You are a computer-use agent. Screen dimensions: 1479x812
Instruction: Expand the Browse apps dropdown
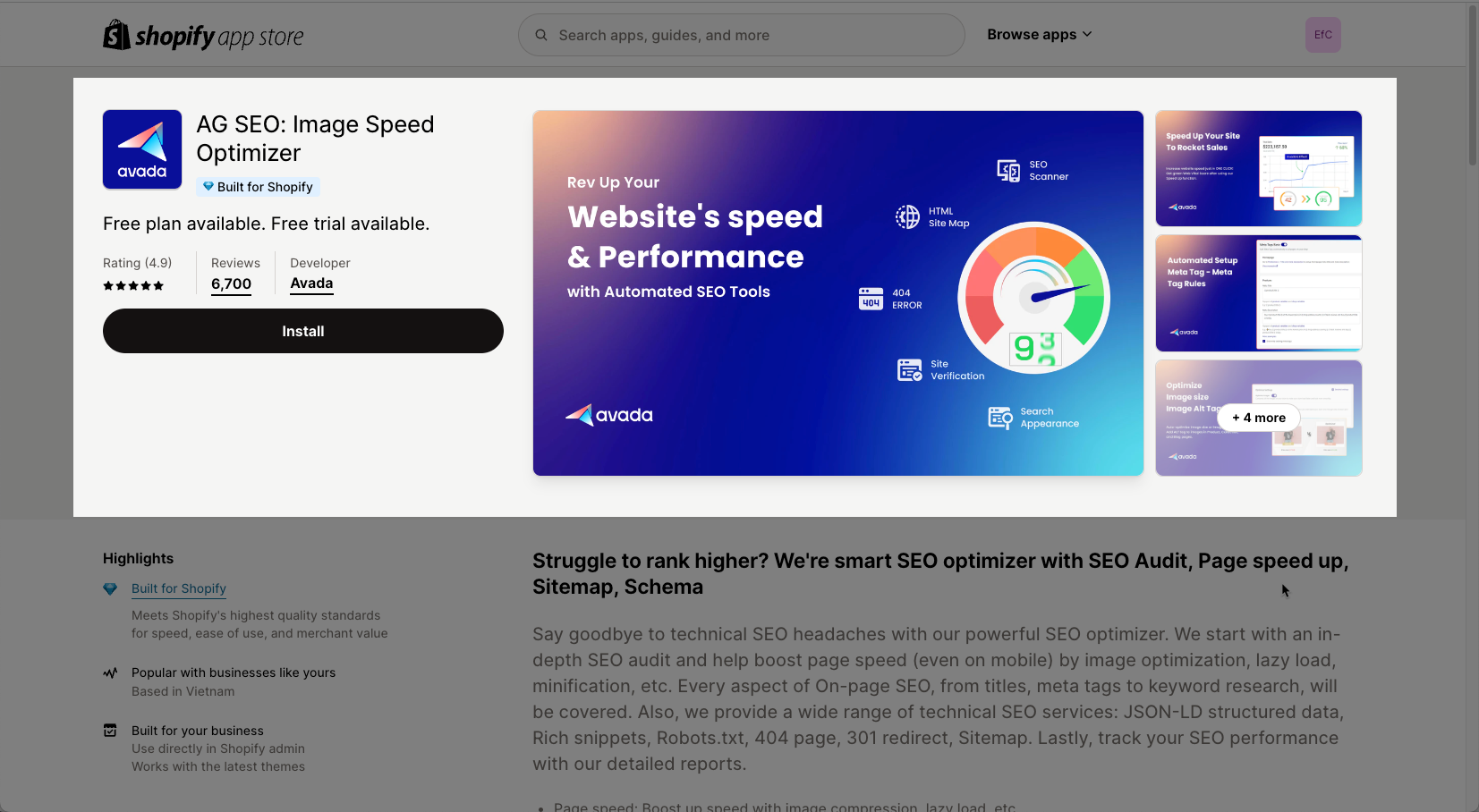click(1039, 35)
